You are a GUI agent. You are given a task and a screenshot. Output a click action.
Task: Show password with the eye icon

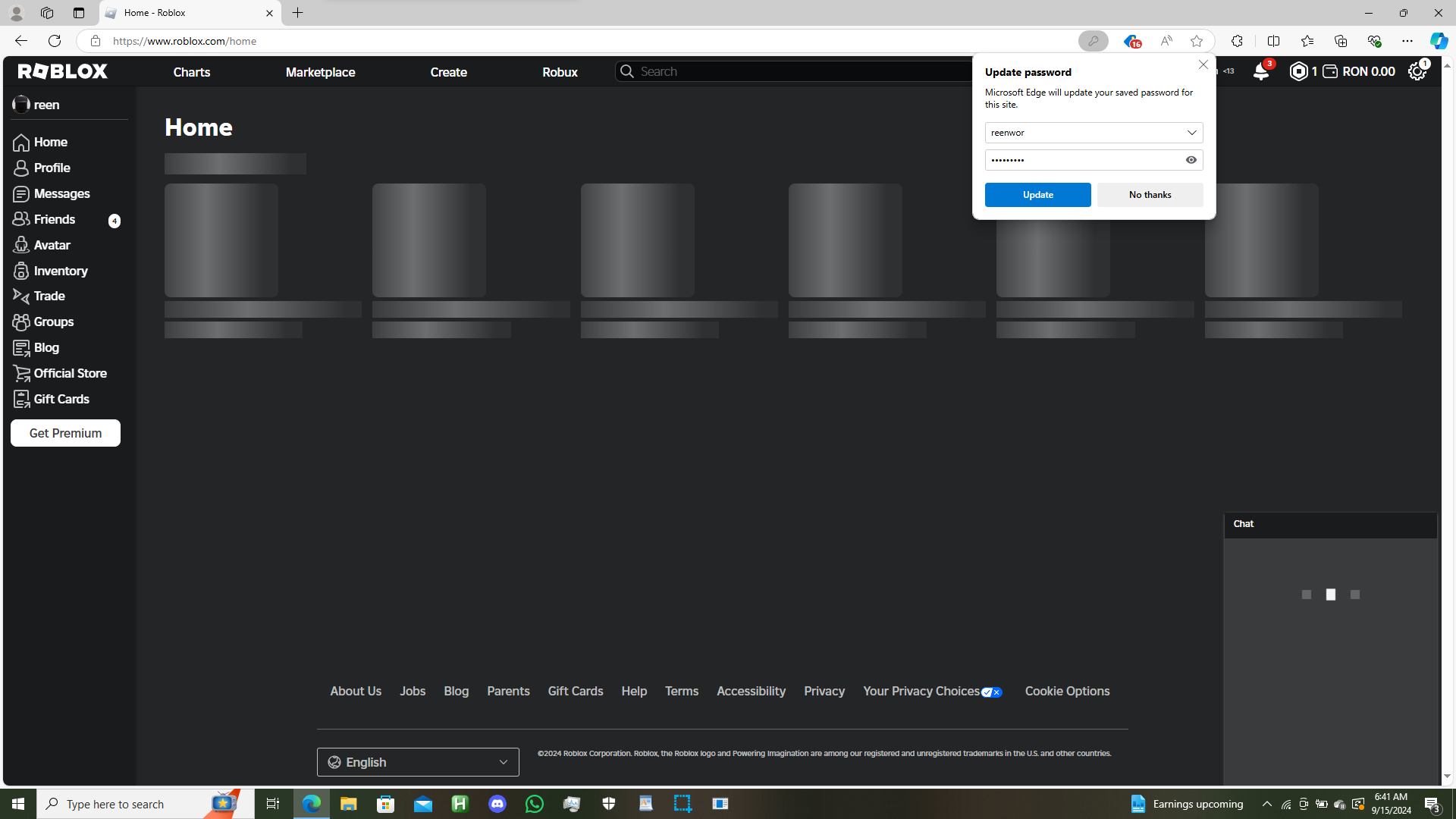tap(1191, 160)
